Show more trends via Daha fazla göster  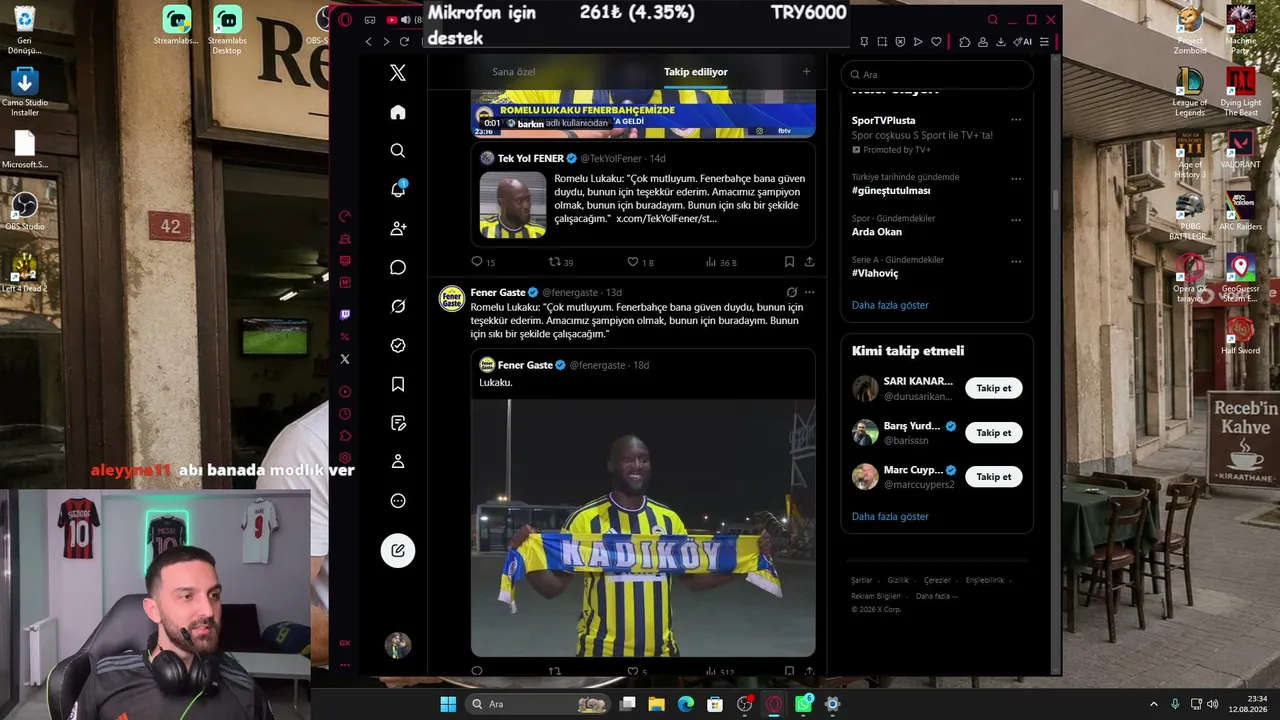point(890,305)
